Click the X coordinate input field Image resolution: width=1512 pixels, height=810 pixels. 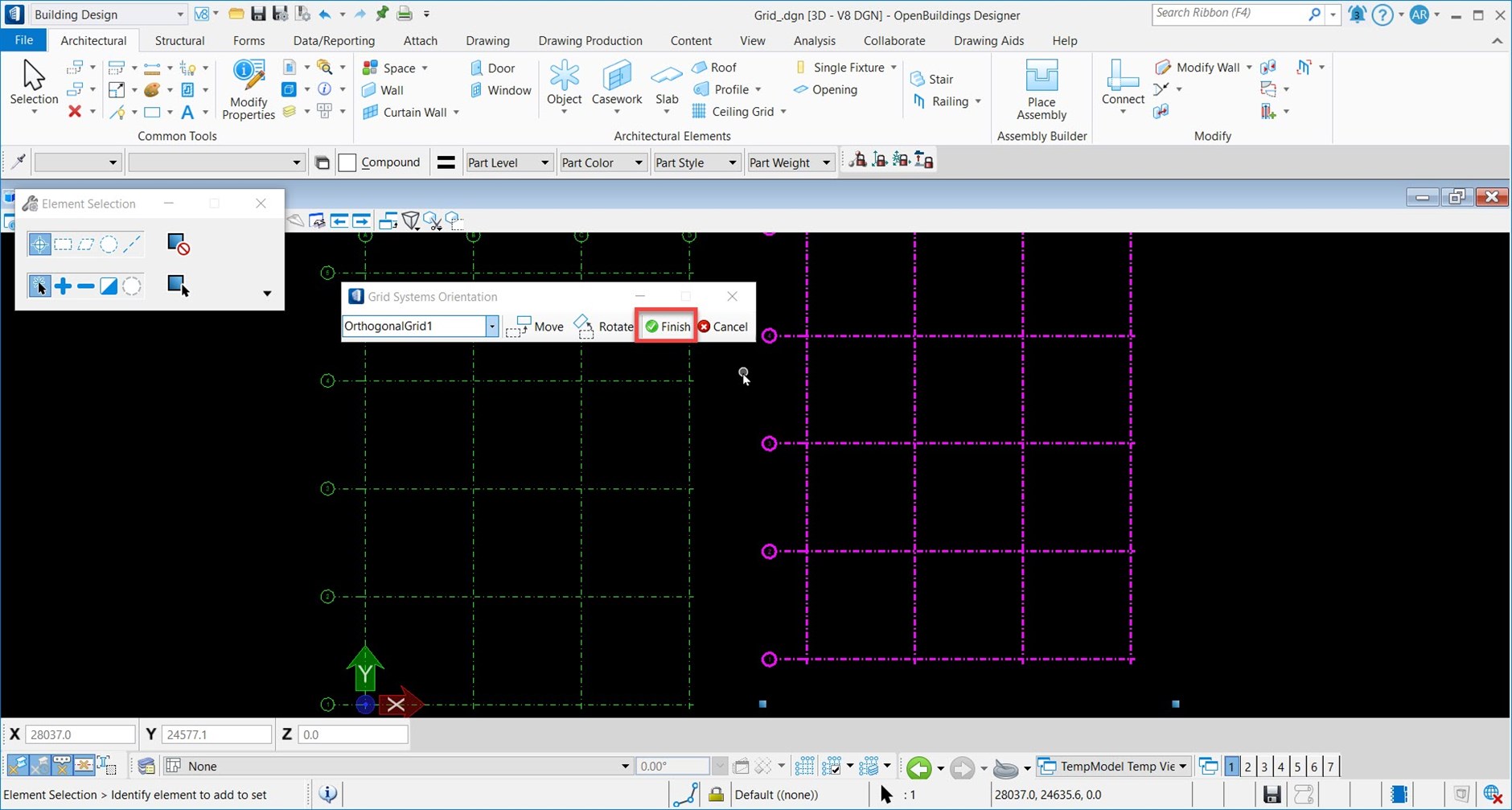coord(80,734)
